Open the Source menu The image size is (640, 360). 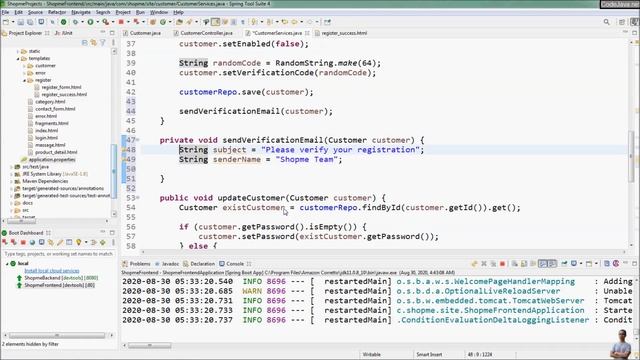(35, 12)
